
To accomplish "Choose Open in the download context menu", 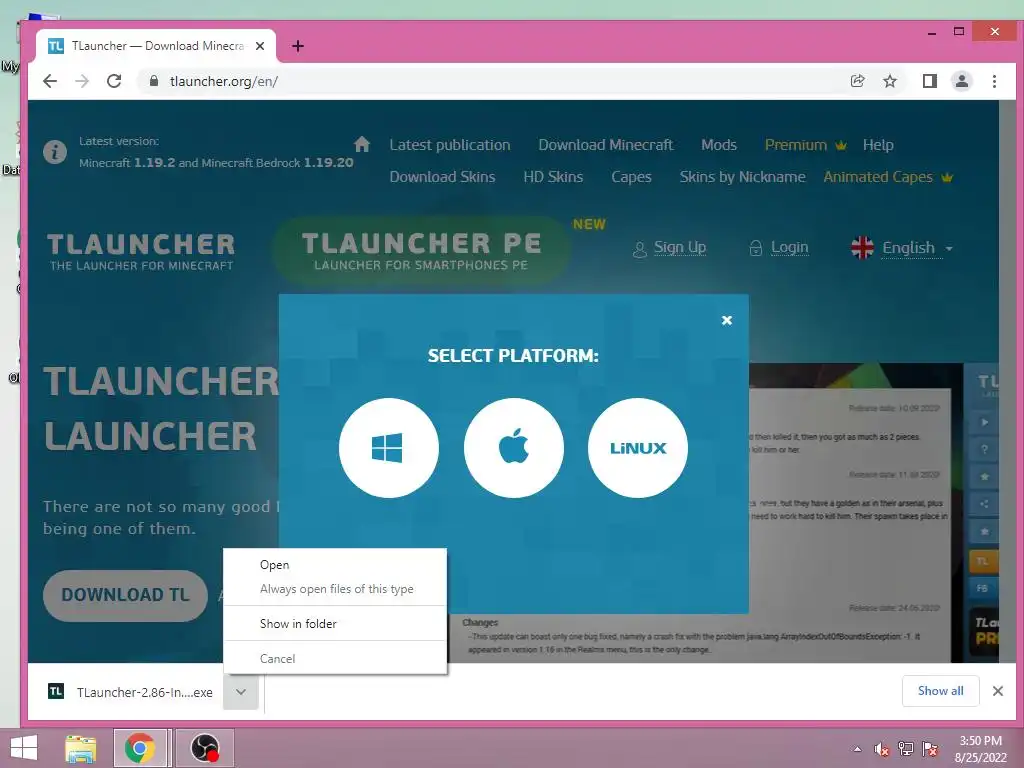I will pyautogui.click(x=335, y=565).
